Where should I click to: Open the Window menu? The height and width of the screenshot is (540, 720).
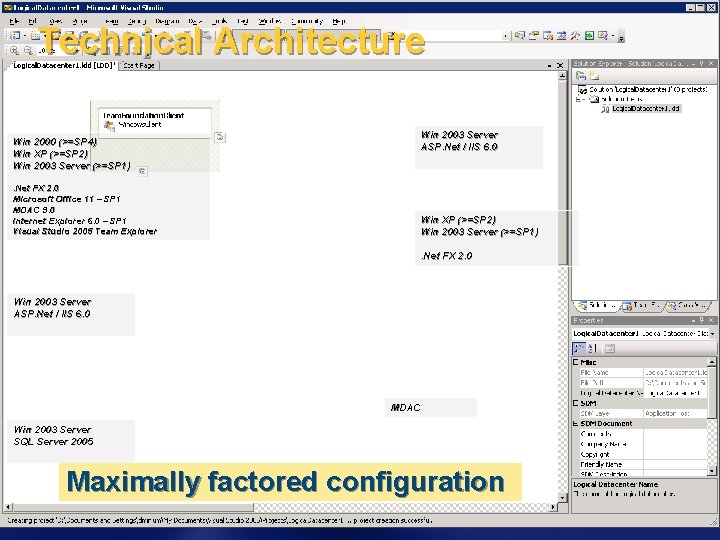[x=270, y=21]
